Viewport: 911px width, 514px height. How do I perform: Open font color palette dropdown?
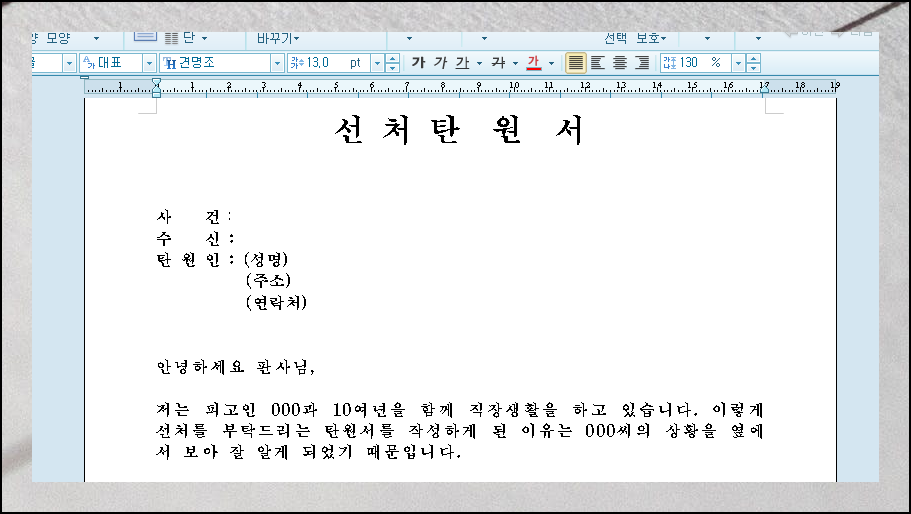551,63
